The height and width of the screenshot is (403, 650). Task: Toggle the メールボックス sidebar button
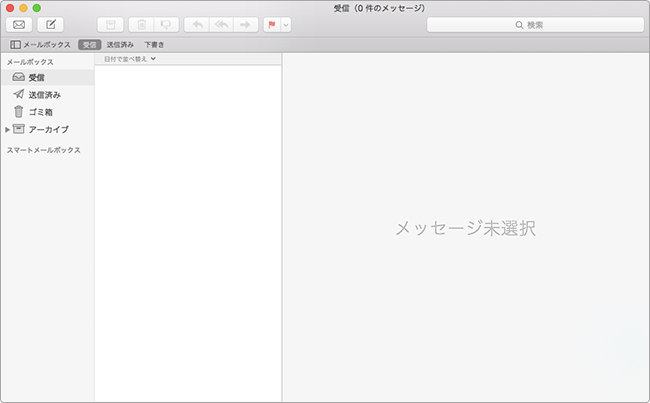pyautogui.click(x=40, y=45)
